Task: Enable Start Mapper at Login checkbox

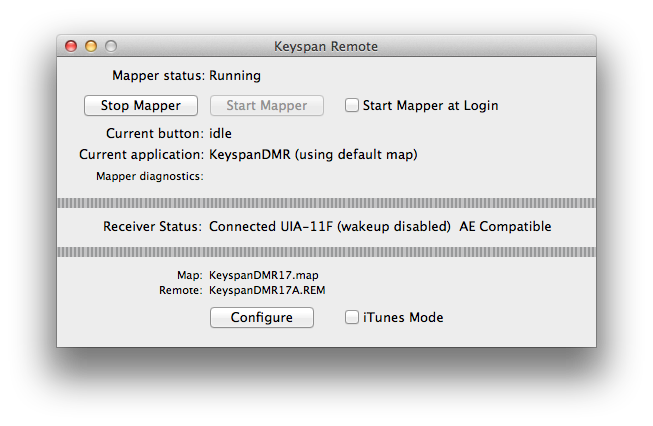Action: tap(352, 105)
